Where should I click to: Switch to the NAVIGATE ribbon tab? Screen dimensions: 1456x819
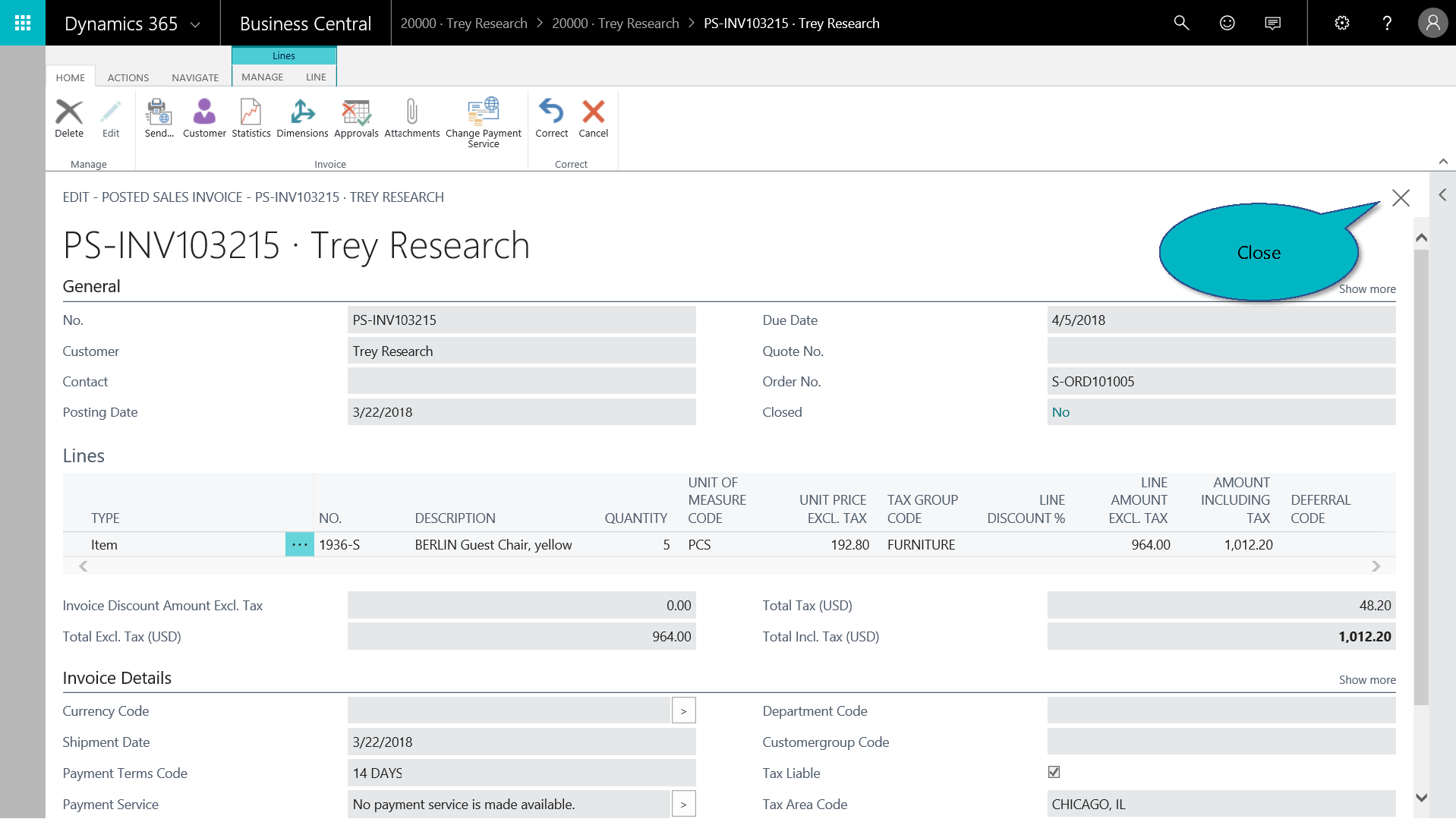click(x=195, y=77)
